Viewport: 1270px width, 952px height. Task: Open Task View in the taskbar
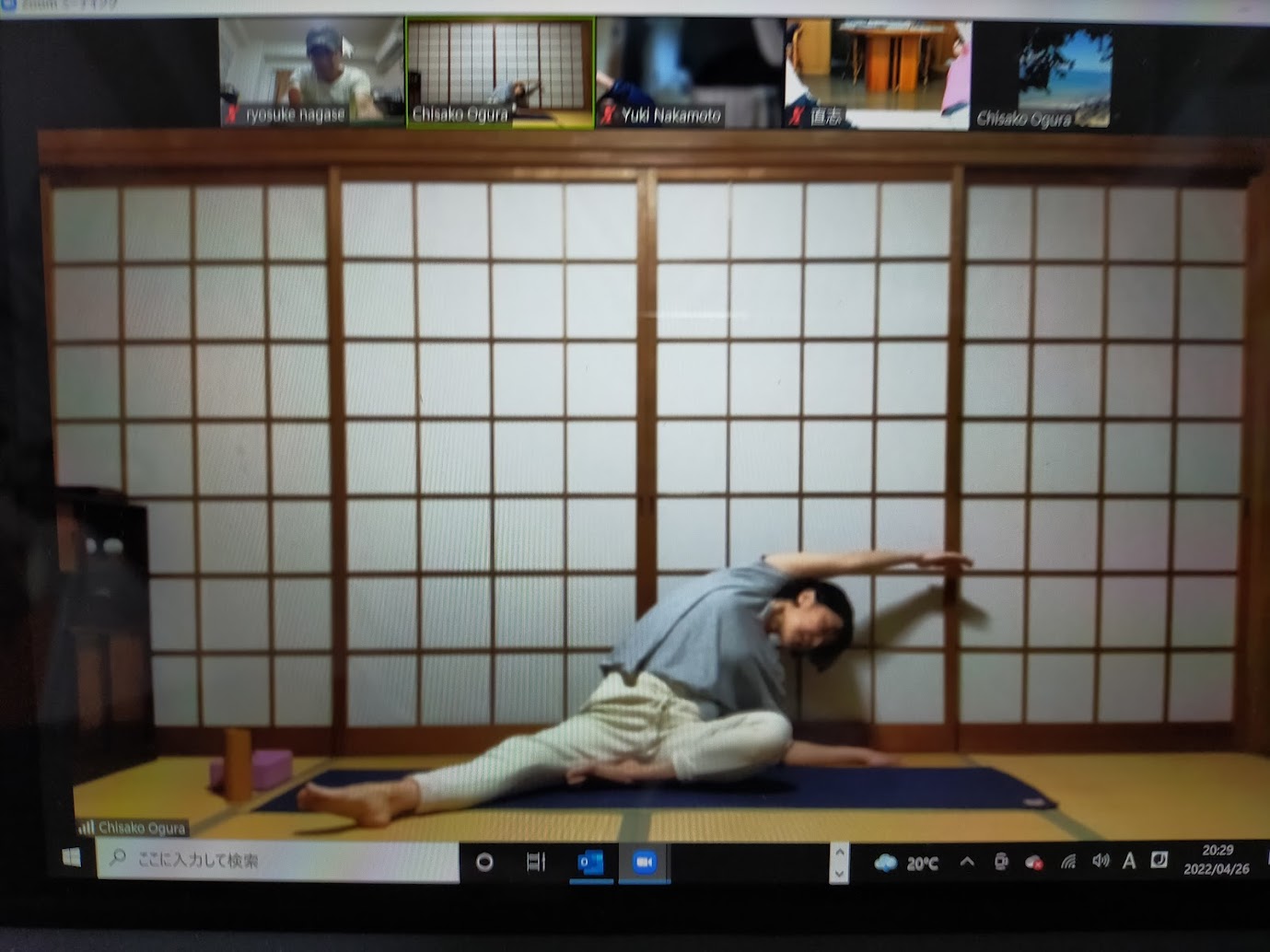pos(536,862)
